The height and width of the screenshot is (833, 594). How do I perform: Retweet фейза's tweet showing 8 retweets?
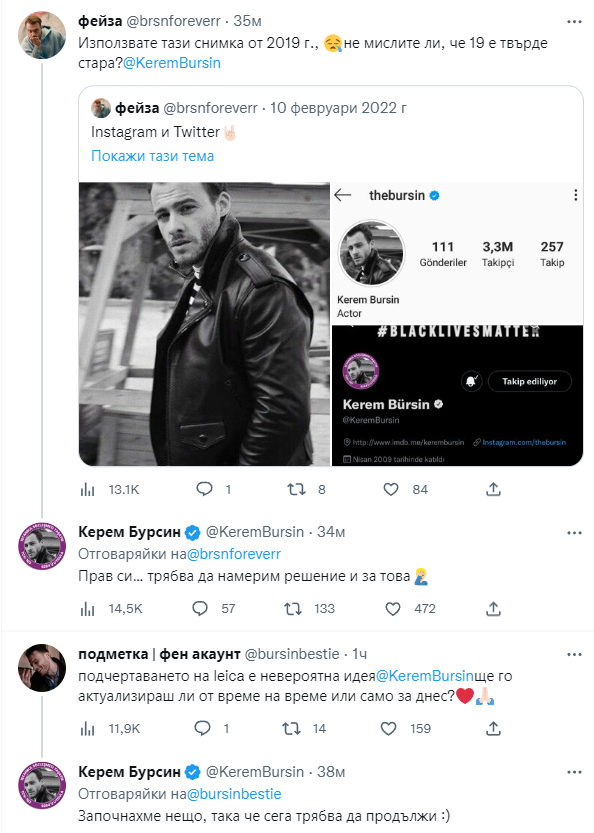(296, 489)
